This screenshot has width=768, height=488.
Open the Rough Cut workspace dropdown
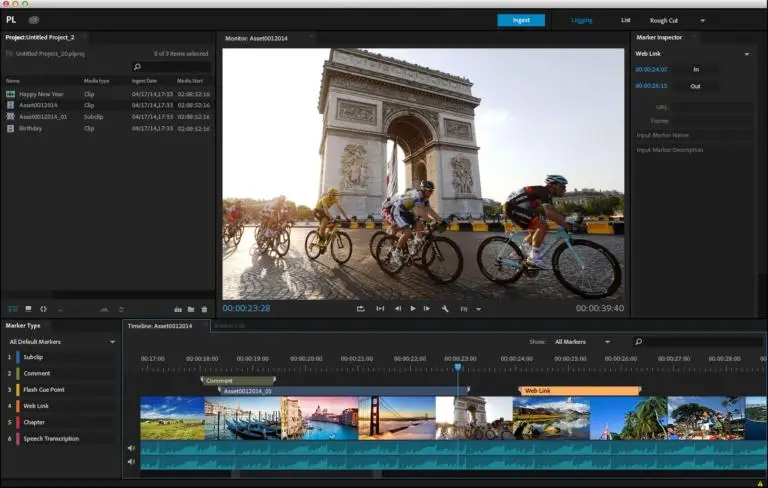pyautogui.click(x=702, y=20)
